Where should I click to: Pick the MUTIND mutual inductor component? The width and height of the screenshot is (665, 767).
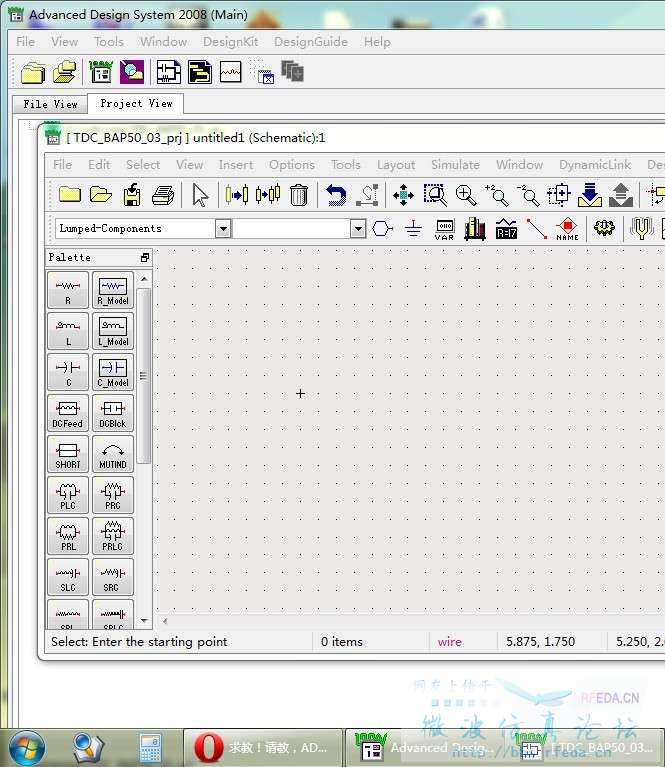pyautogui.click(x=113, y=455)
